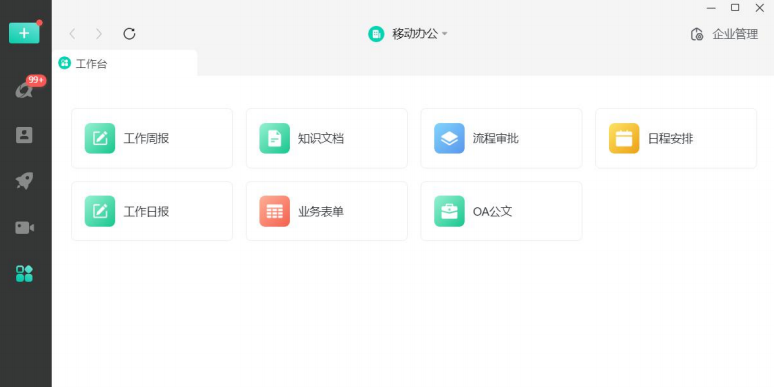Open the rocket icon in sidebar

point(24,181)
